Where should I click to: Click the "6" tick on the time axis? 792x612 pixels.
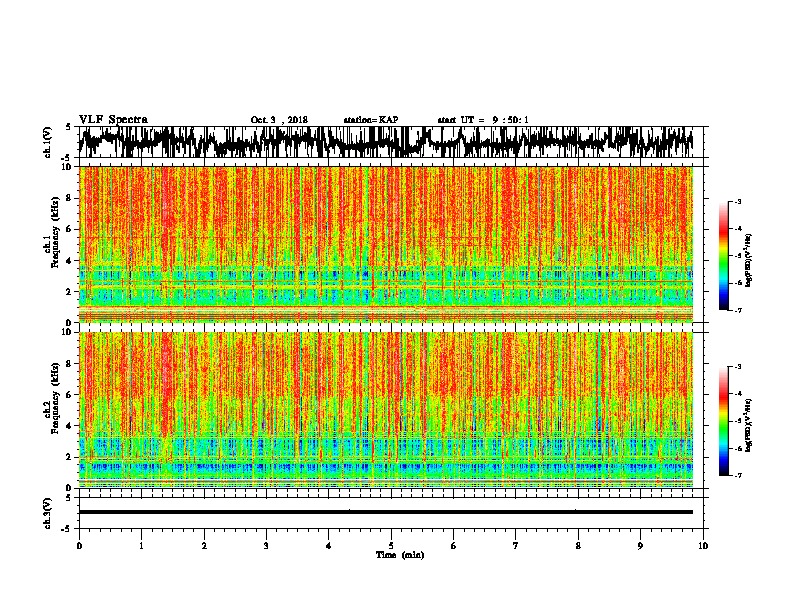click(454, 546)
